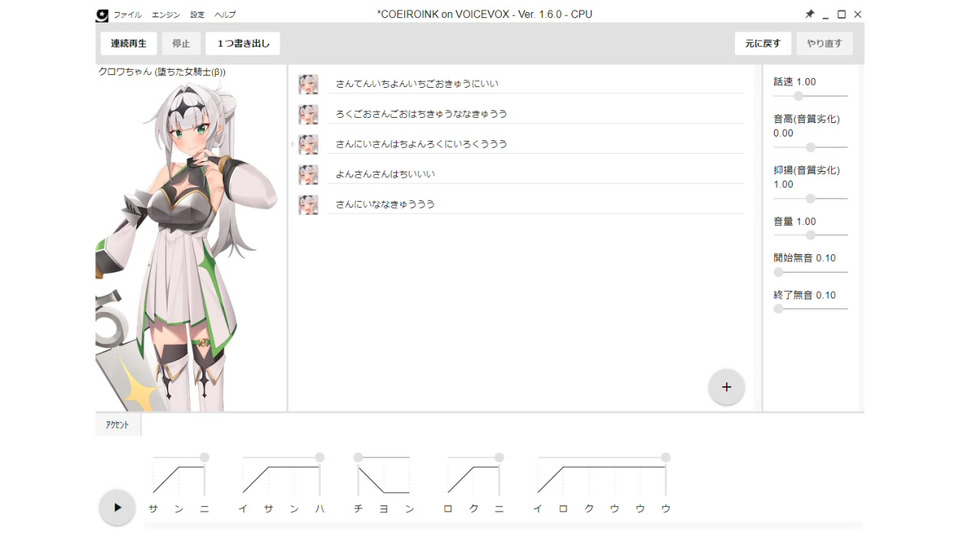Toggle the pin window icon
Screen dimensions: 960x540
[x=809, y=14]
